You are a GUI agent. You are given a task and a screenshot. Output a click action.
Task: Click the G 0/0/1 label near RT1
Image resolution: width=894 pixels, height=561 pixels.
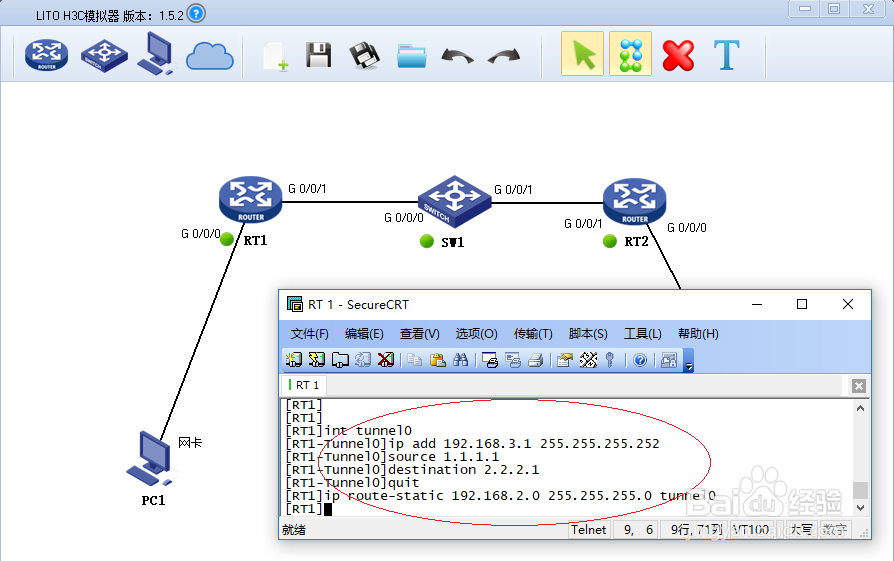(x=307, y=189)
